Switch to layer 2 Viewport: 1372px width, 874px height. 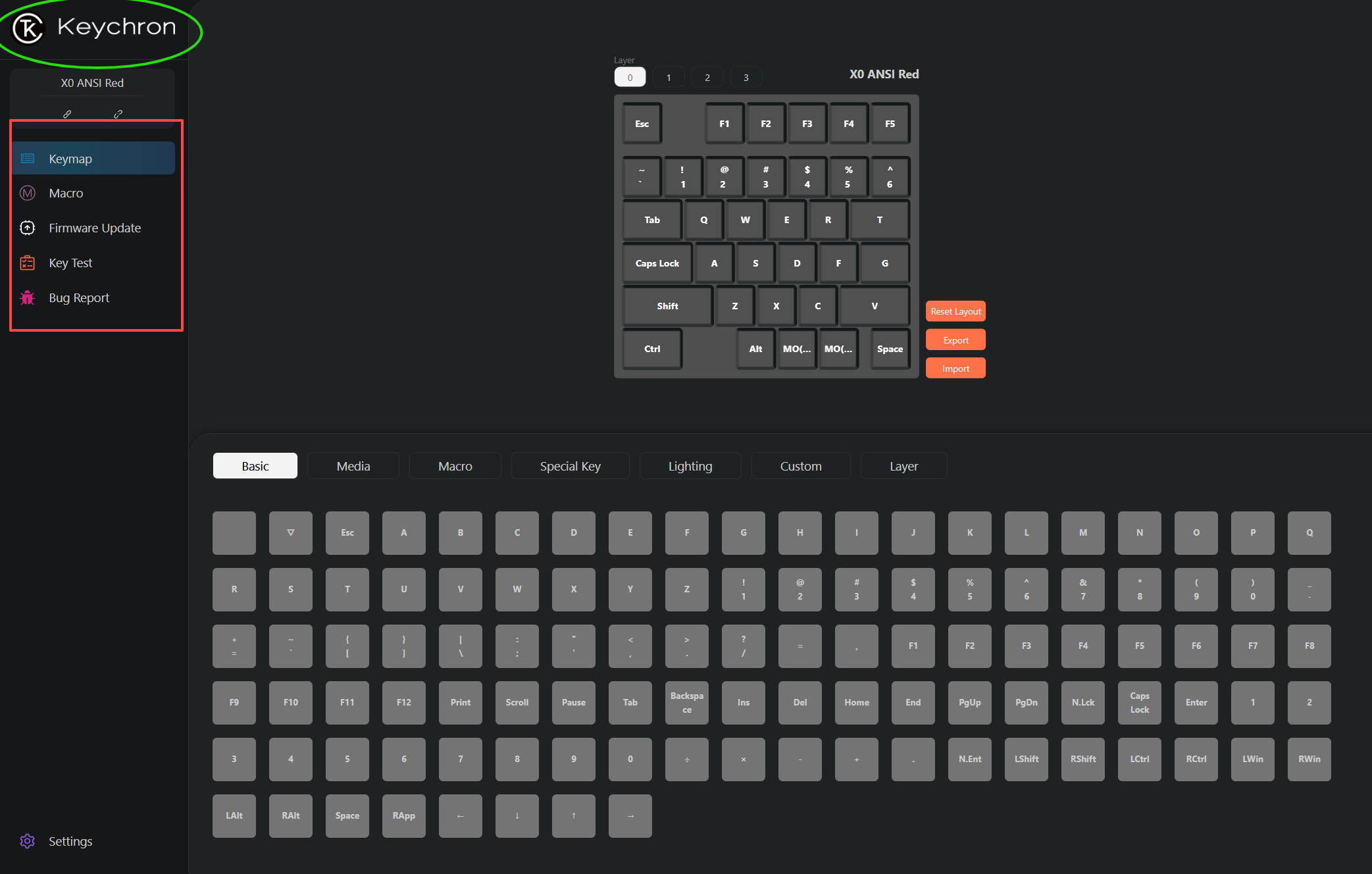click(x=707, y=77)
